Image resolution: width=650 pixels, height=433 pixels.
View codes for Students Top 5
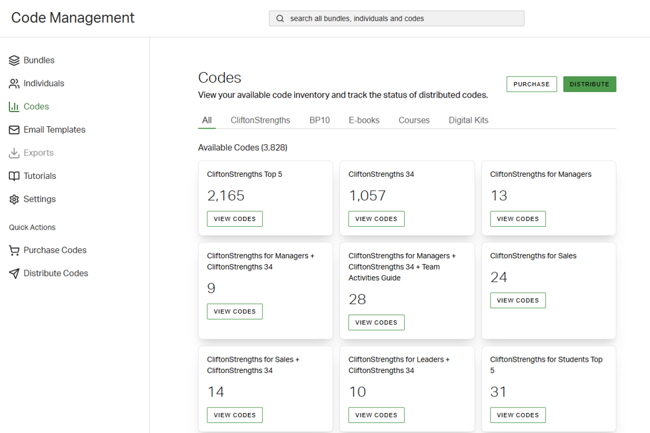coord(518,415)
